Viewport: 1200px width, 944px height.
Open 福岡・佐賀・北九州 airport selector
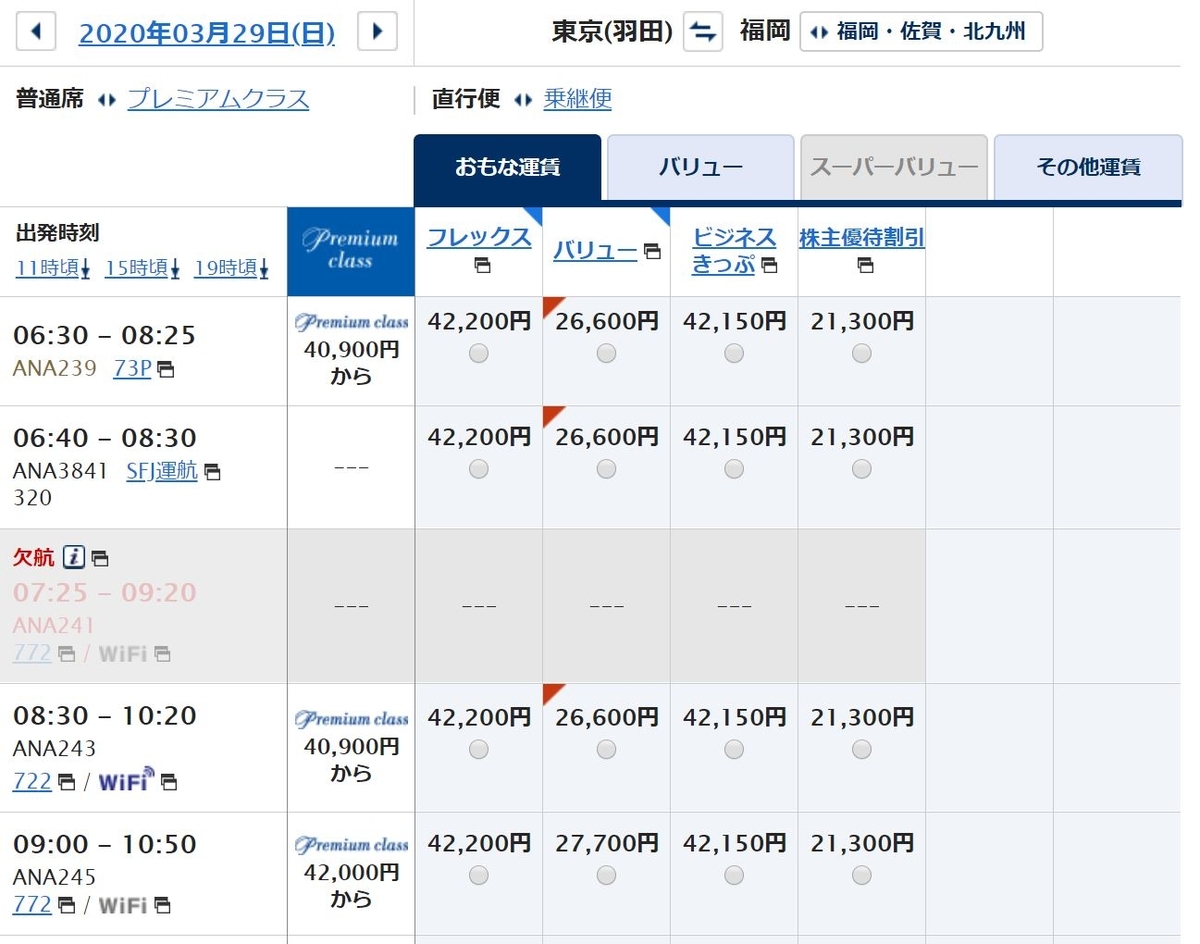click(x=921, y=32)
